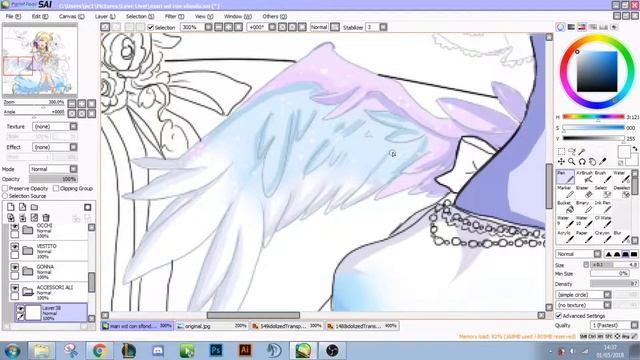Viewport: 640px width, 360px height.
Task: Open the brush no texture dropdown
Action: (583, 305)
